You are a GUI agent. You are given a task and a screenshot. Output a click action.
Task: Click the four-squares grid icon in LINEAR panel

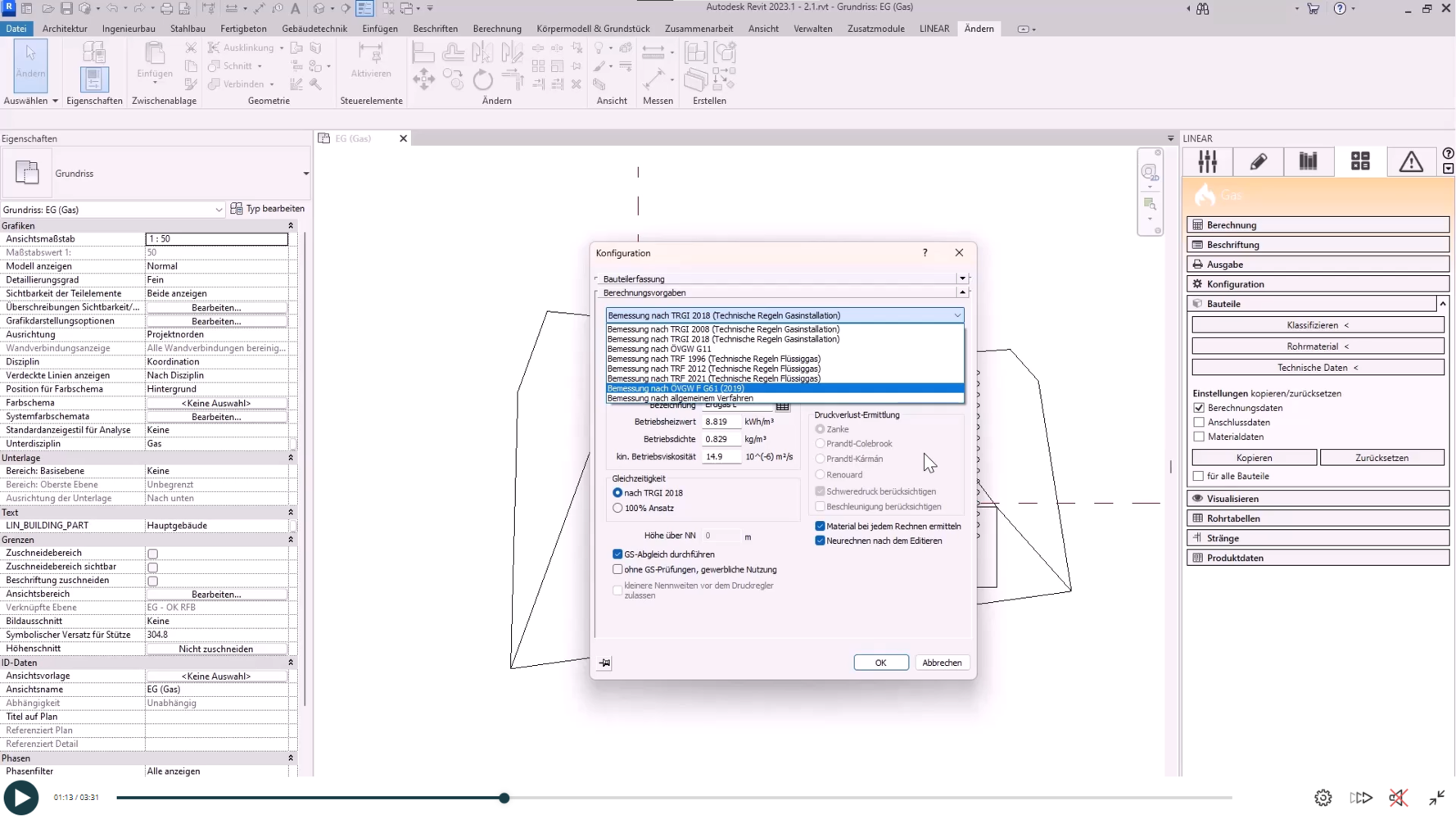[1359, 162]
